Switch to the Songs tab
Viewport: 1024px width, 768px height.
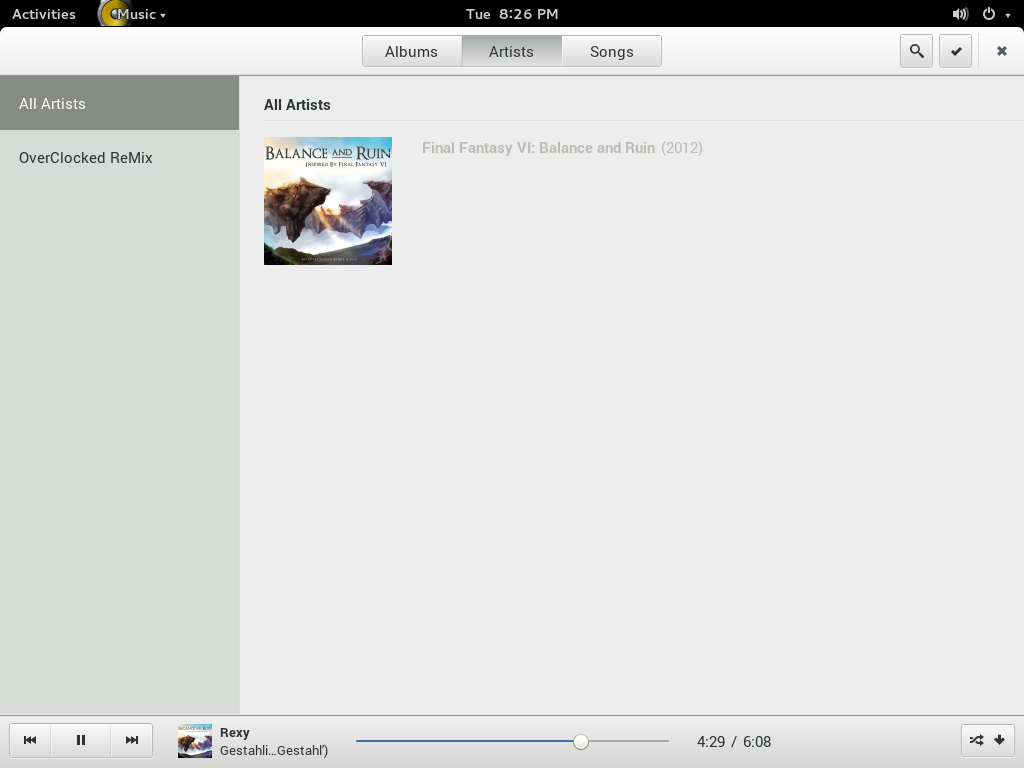coord(612,52)
